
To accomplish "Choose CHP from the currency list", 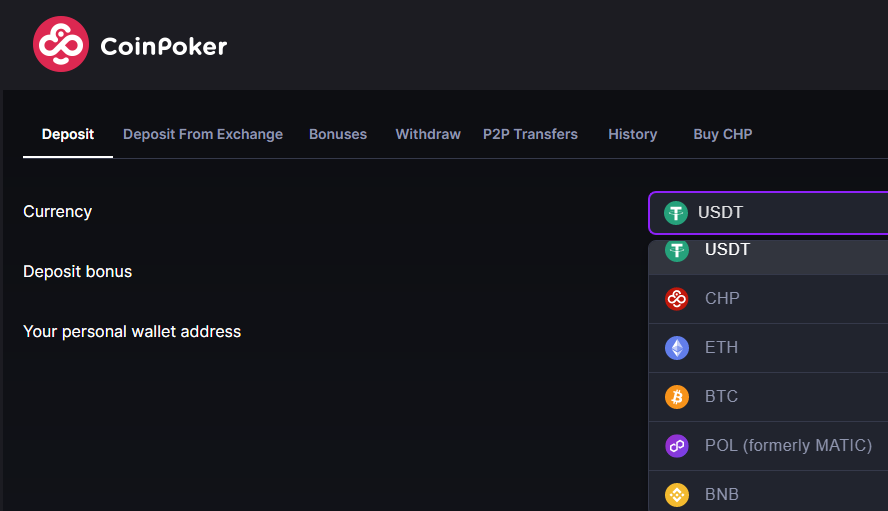I will pos(769,299).
